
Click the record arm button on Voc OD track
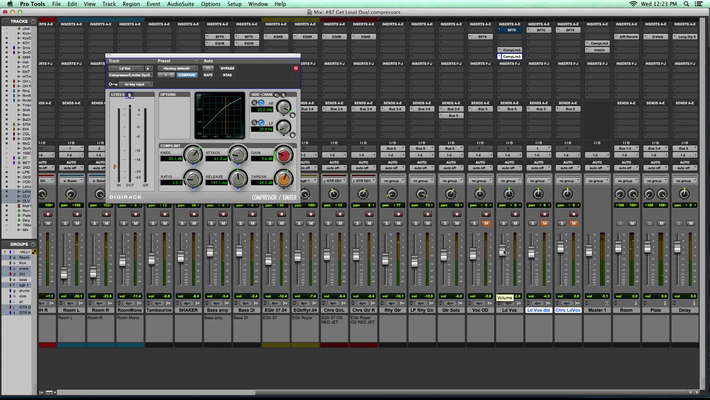click(x=486, y=214)
